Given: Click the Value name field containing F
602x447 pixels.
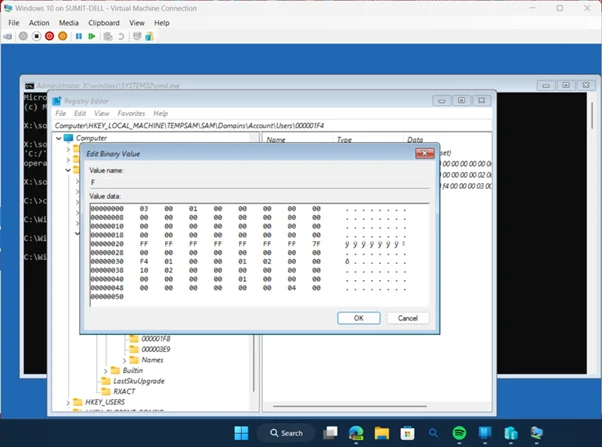Looking at the screenshot, I should coord(260,182).
